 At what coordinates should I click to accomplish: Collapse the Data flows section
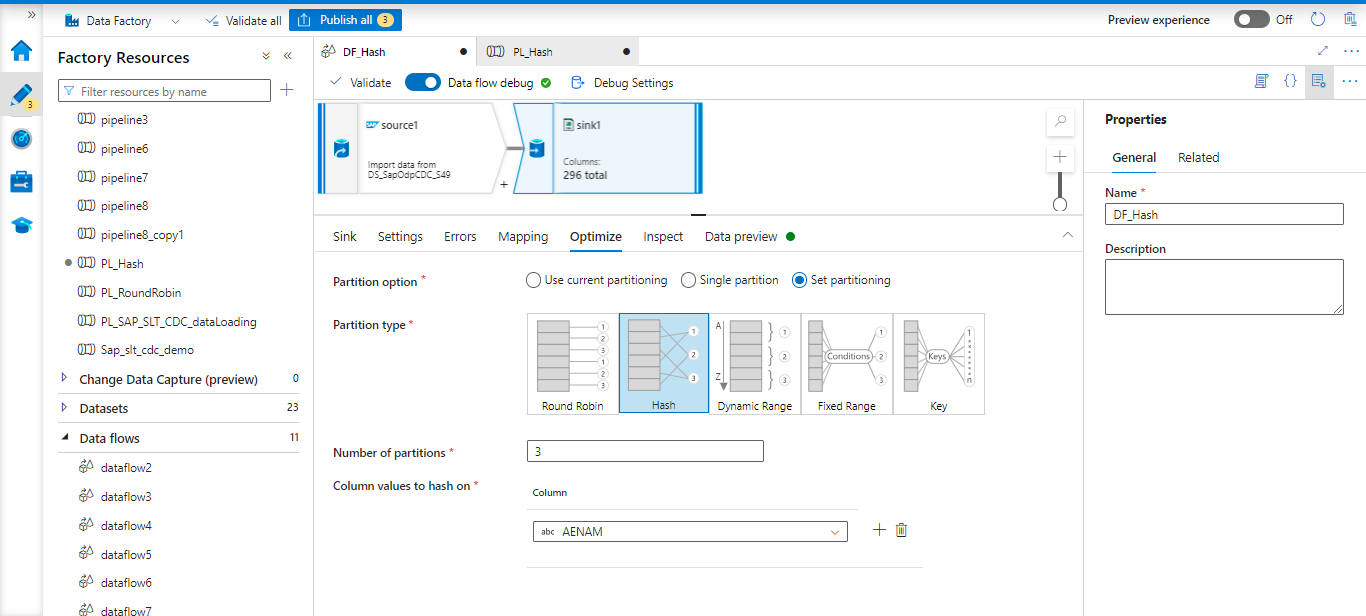(65, 438)
